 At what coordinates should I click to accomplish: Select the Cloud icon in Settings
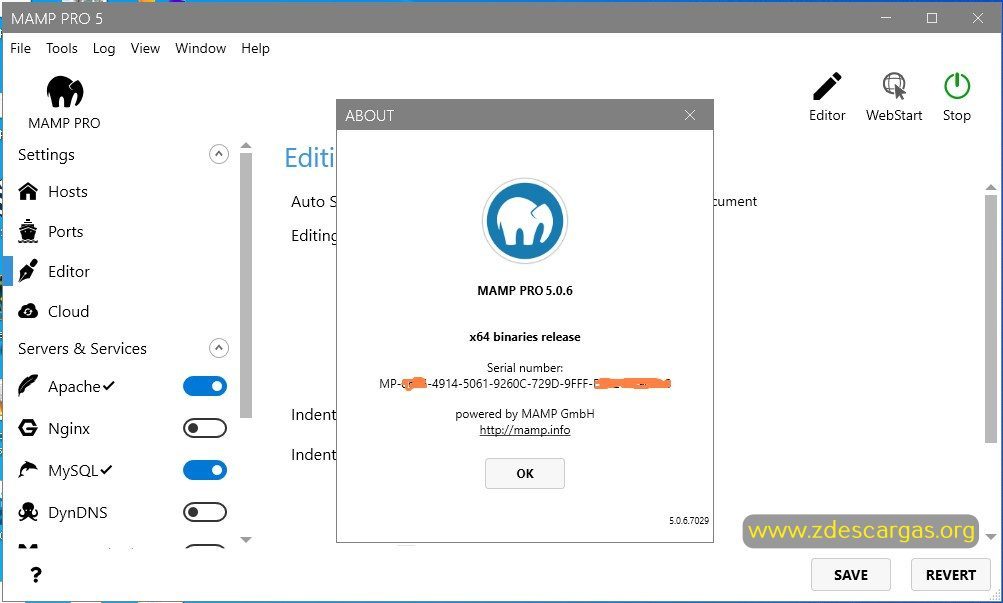tap(28, 311)
